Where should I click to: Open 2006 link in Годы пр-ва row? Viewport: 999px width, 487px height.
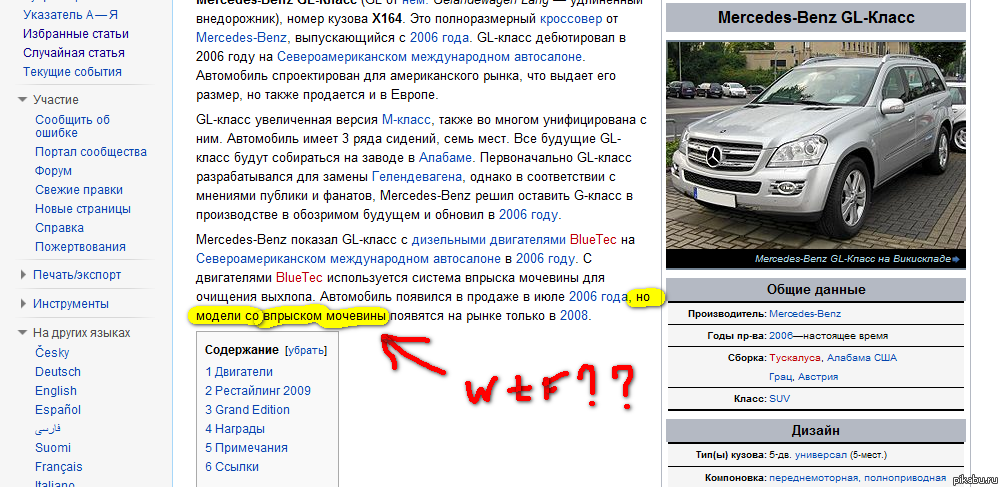[781, 335]
